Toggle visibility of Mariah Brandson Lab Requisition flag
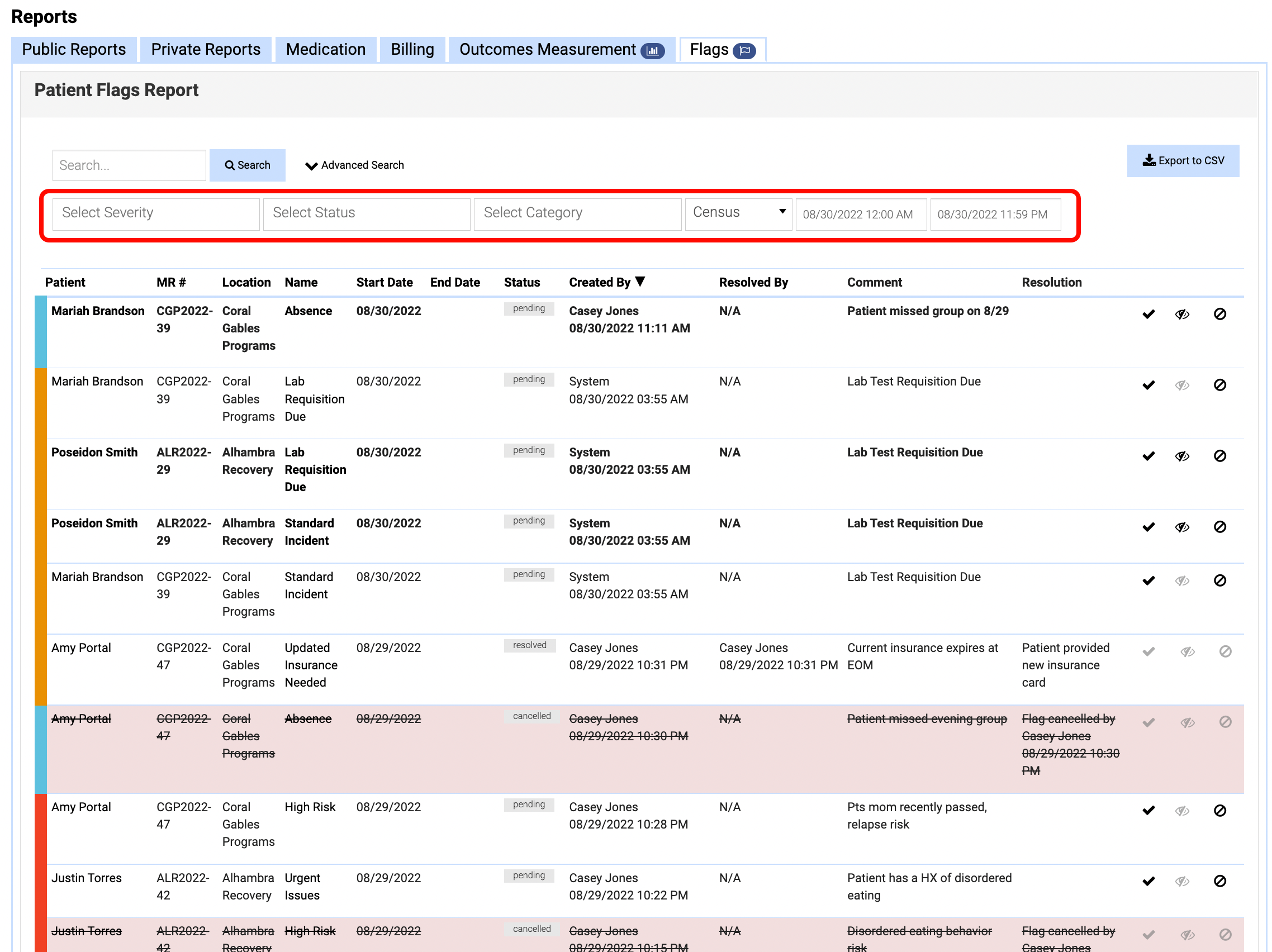This screenshot has height=952, width=1272. [x=1182, y=385]
